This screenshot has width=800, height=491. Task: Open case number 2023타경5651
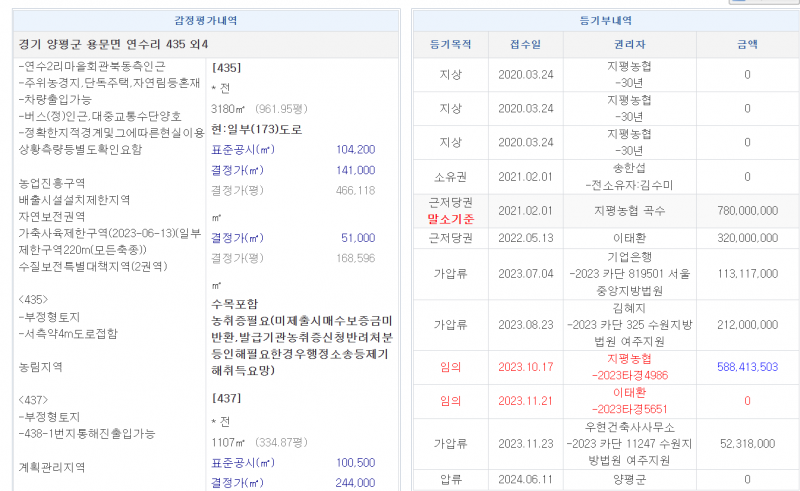pyautogui.click(x=630, y=408)
